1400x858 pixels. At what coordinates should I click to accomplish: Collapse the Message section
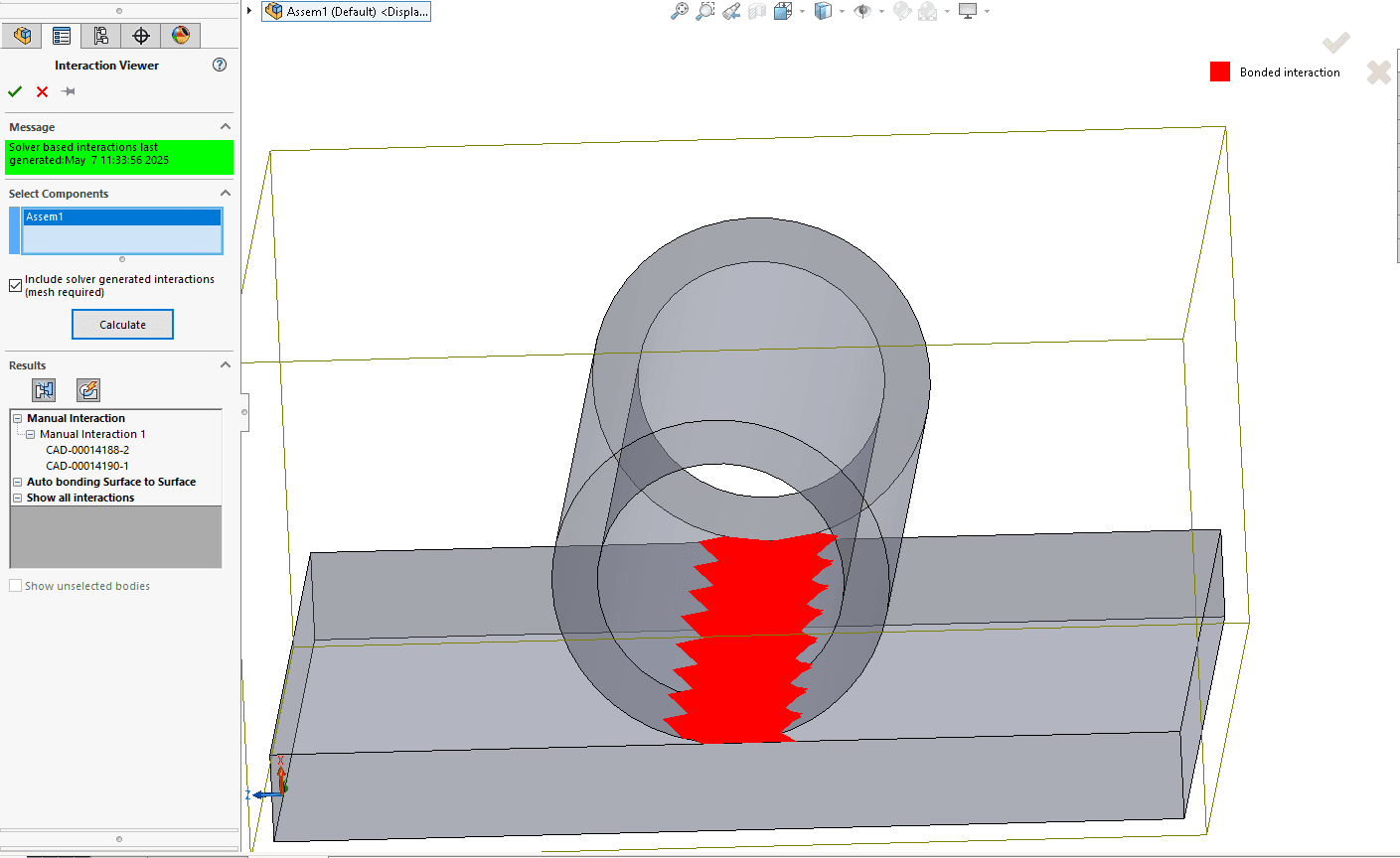226,127
